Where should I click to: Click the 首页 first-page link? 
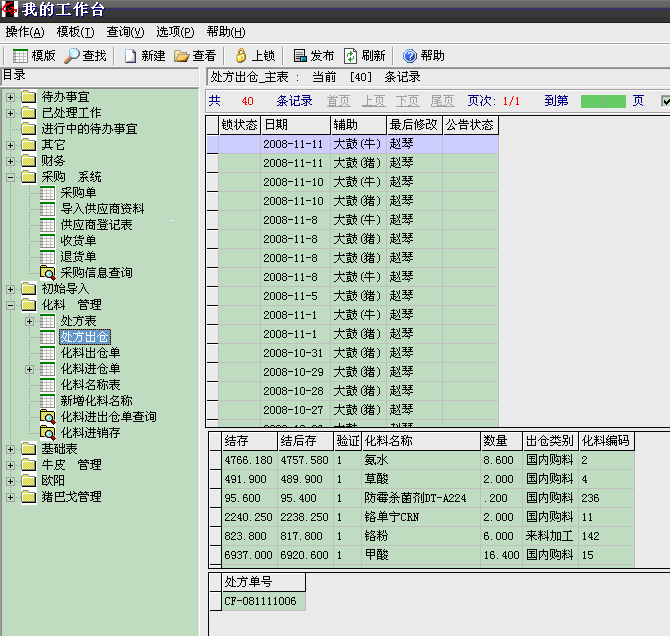coord(338,101)
